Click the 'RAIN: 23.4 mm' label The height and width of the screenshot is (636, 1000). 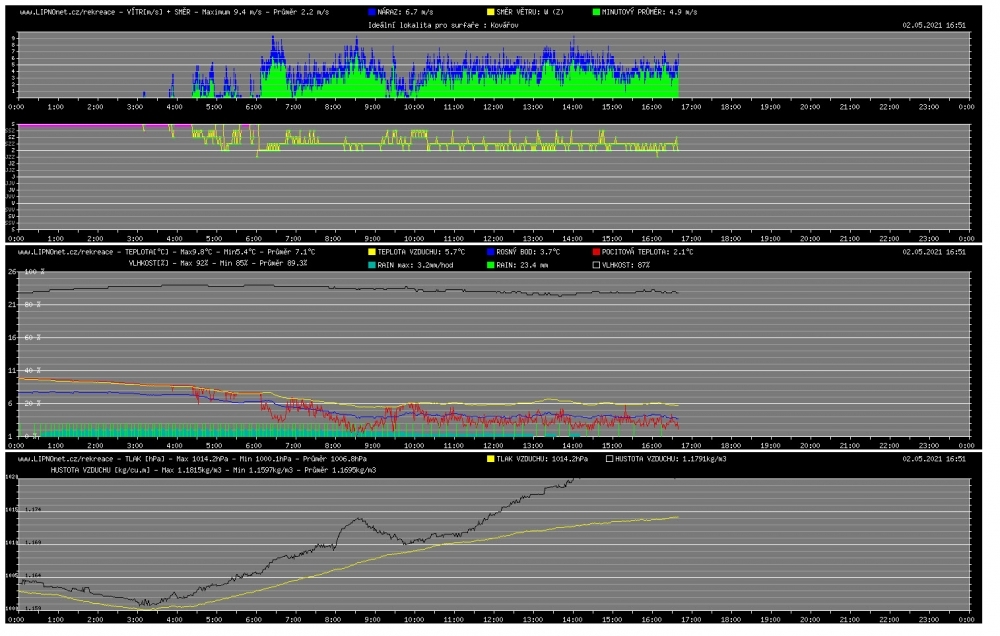click(x=522, y=265)
